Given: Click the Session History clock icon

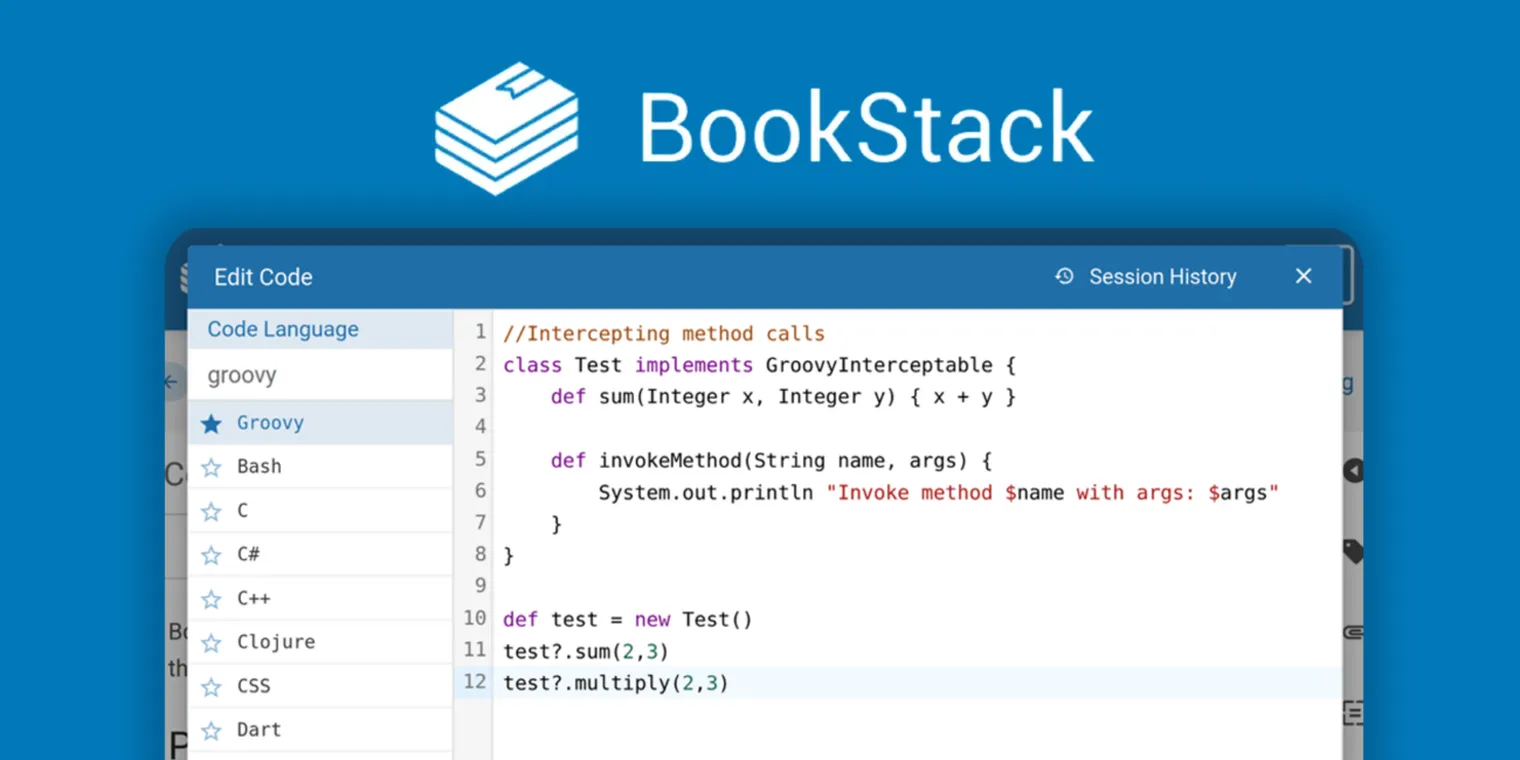Looking at the screenshot, I should 1062,276.
